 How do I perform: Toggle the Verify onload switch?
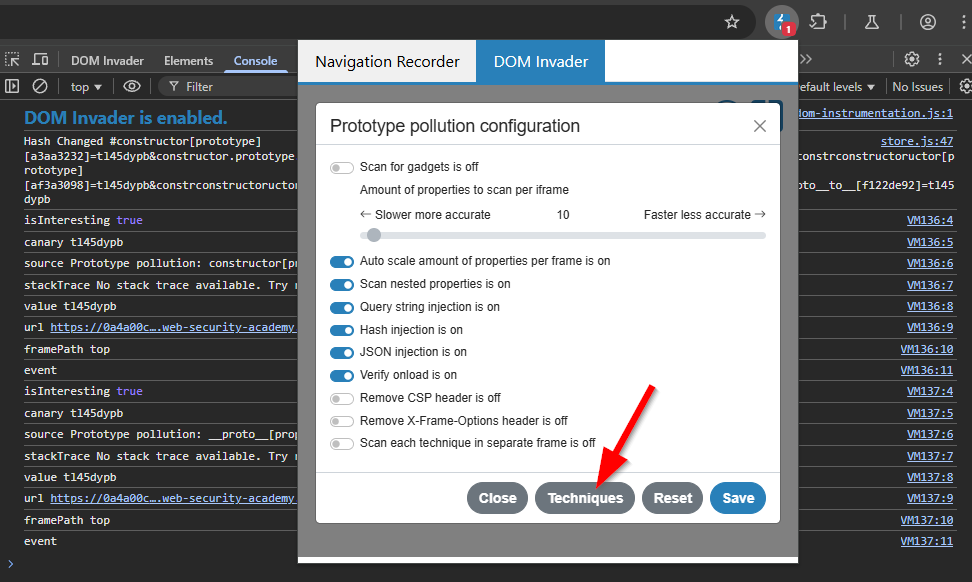point(342,376)
